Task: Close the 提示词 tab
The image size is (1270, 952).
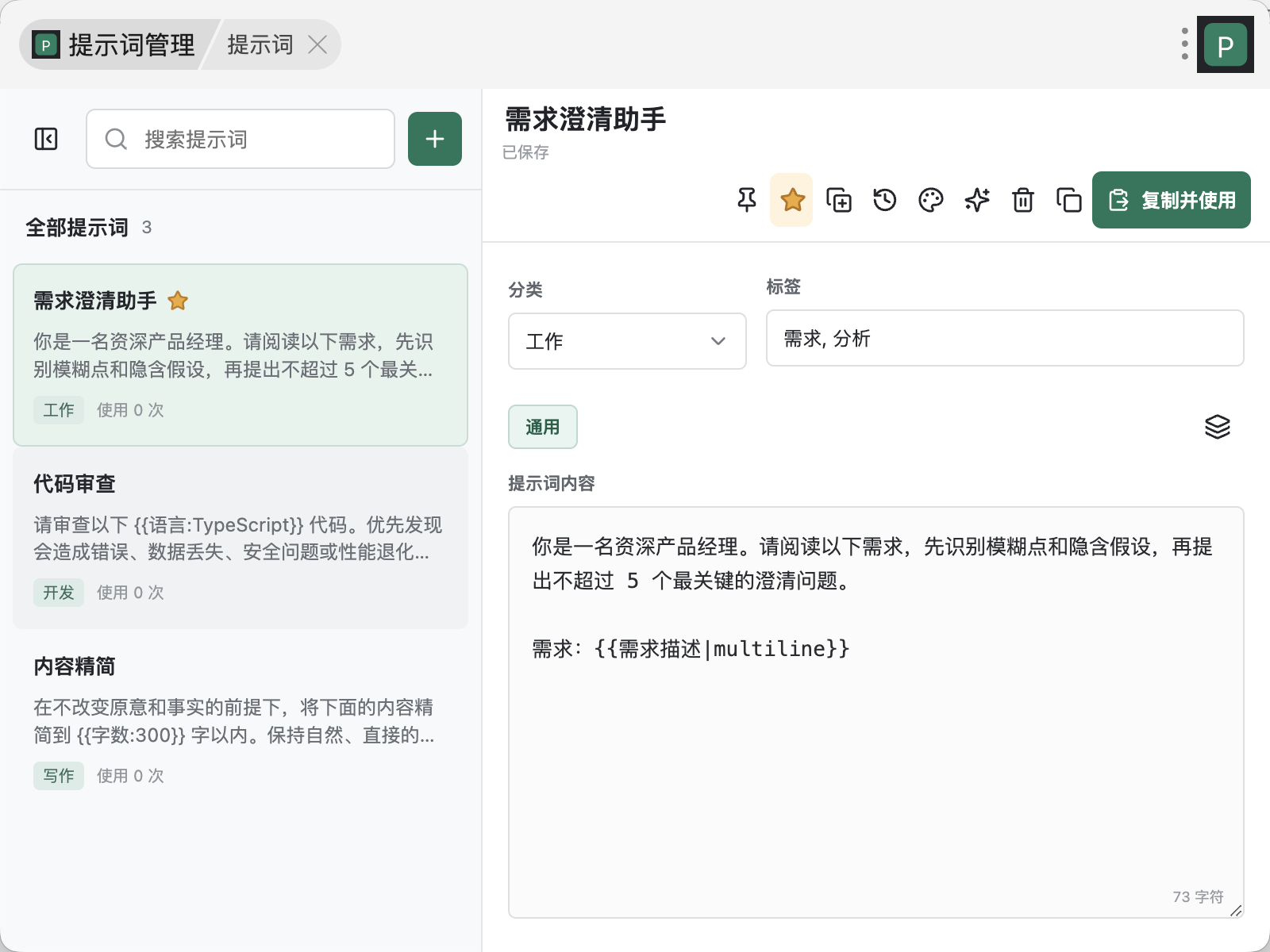Action: click(317, 44)
